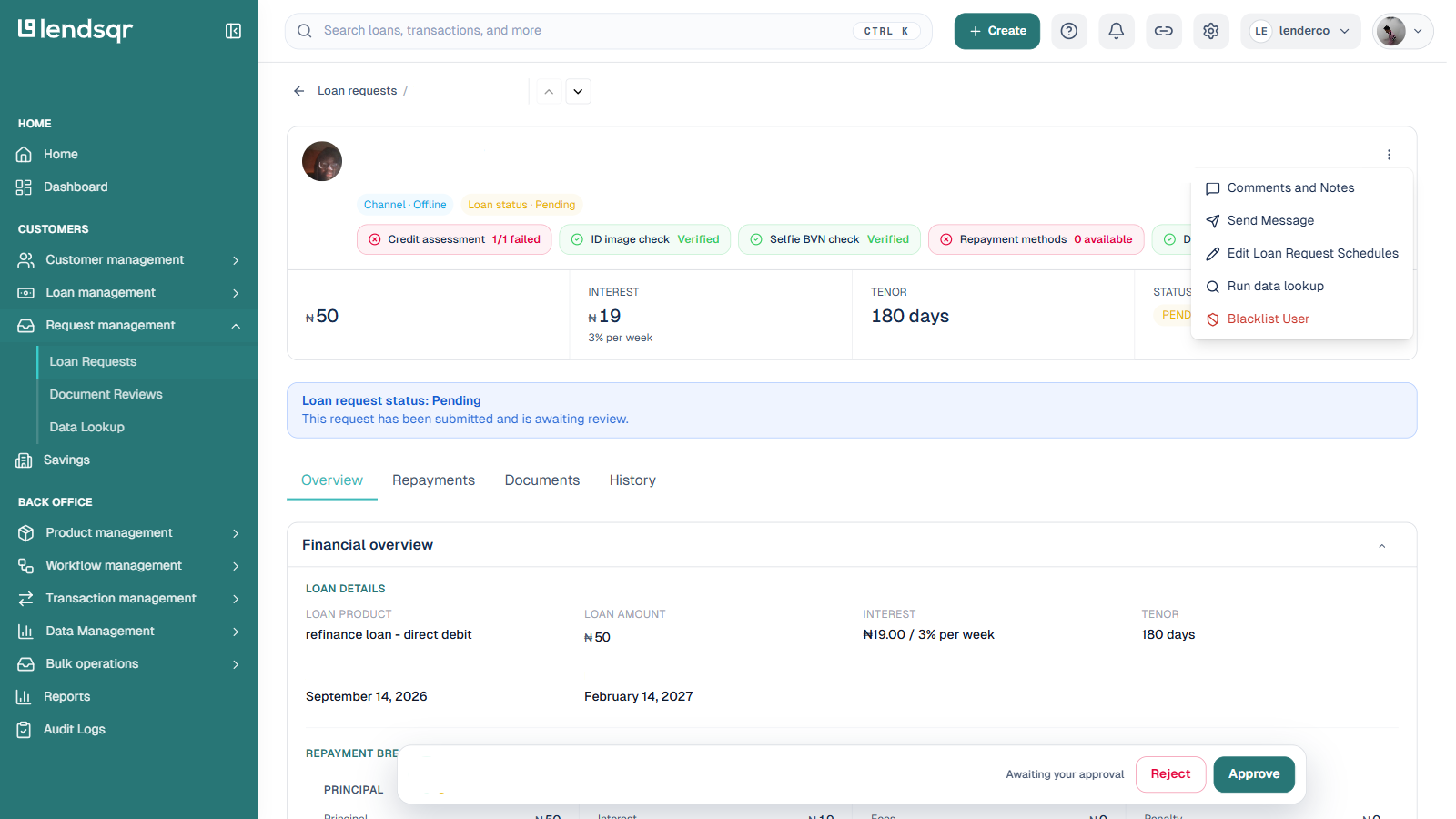Switch to the Repayments tab
This screenshot has width=1456, height=819.
(433, 480)
